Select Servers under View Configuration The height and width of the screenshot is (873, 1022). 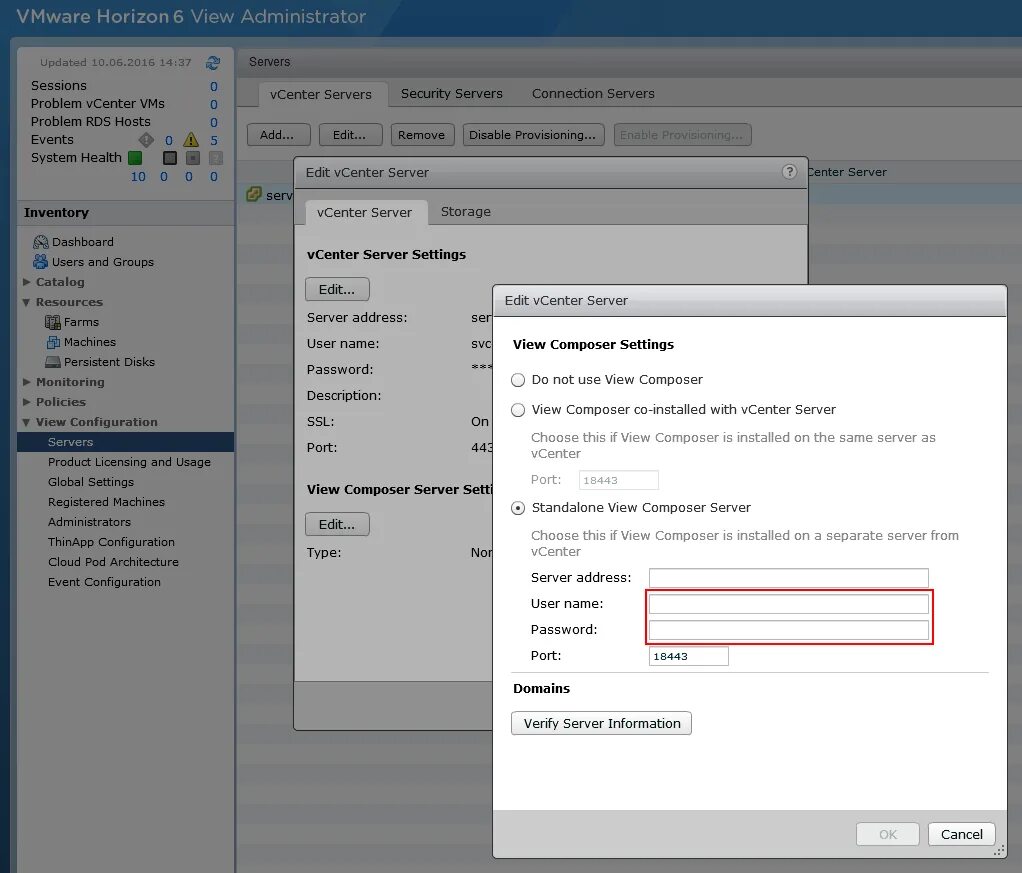coord(125,442)
